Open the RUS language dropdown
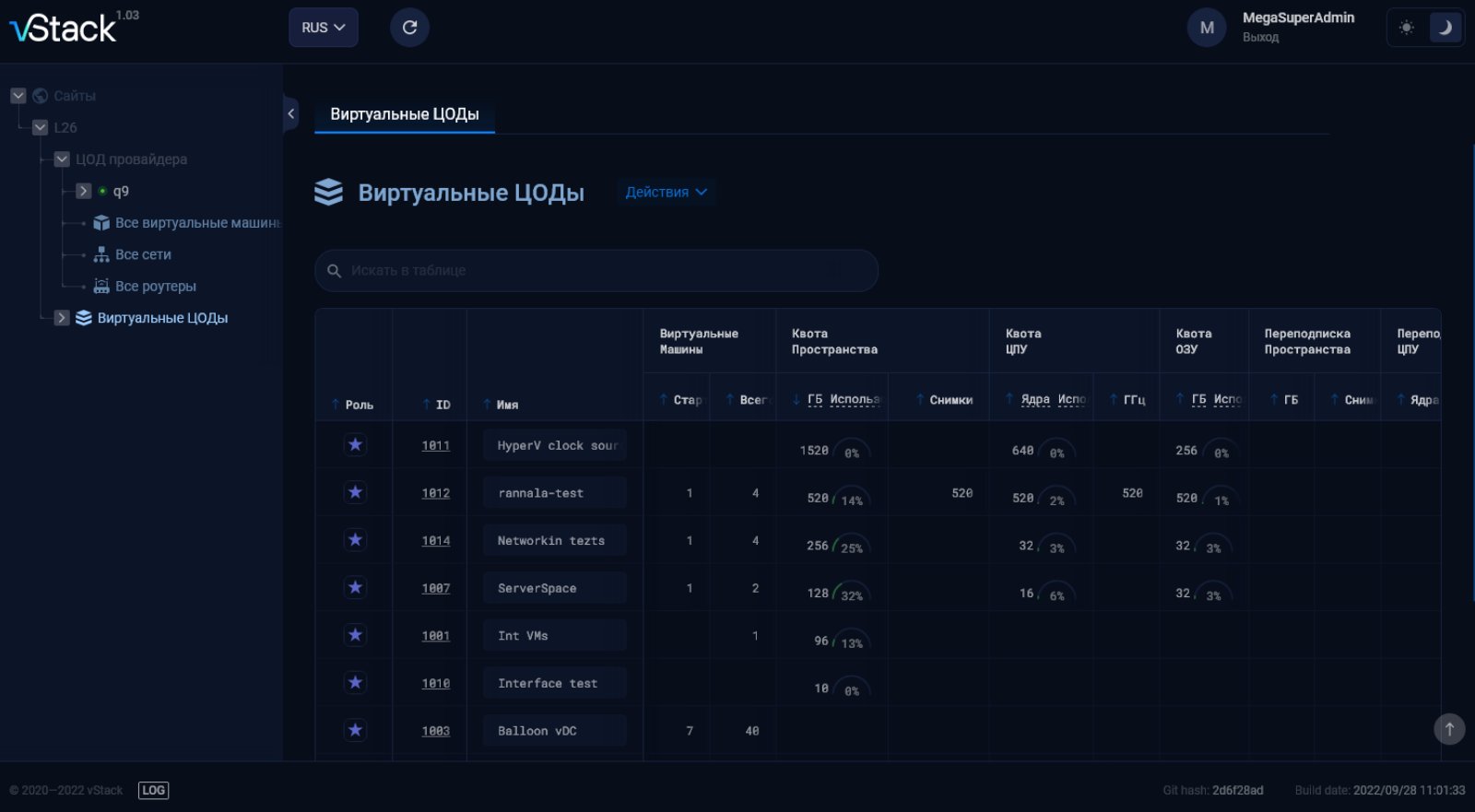Viewport: 1475px width, 812px height. click(323, 28)
